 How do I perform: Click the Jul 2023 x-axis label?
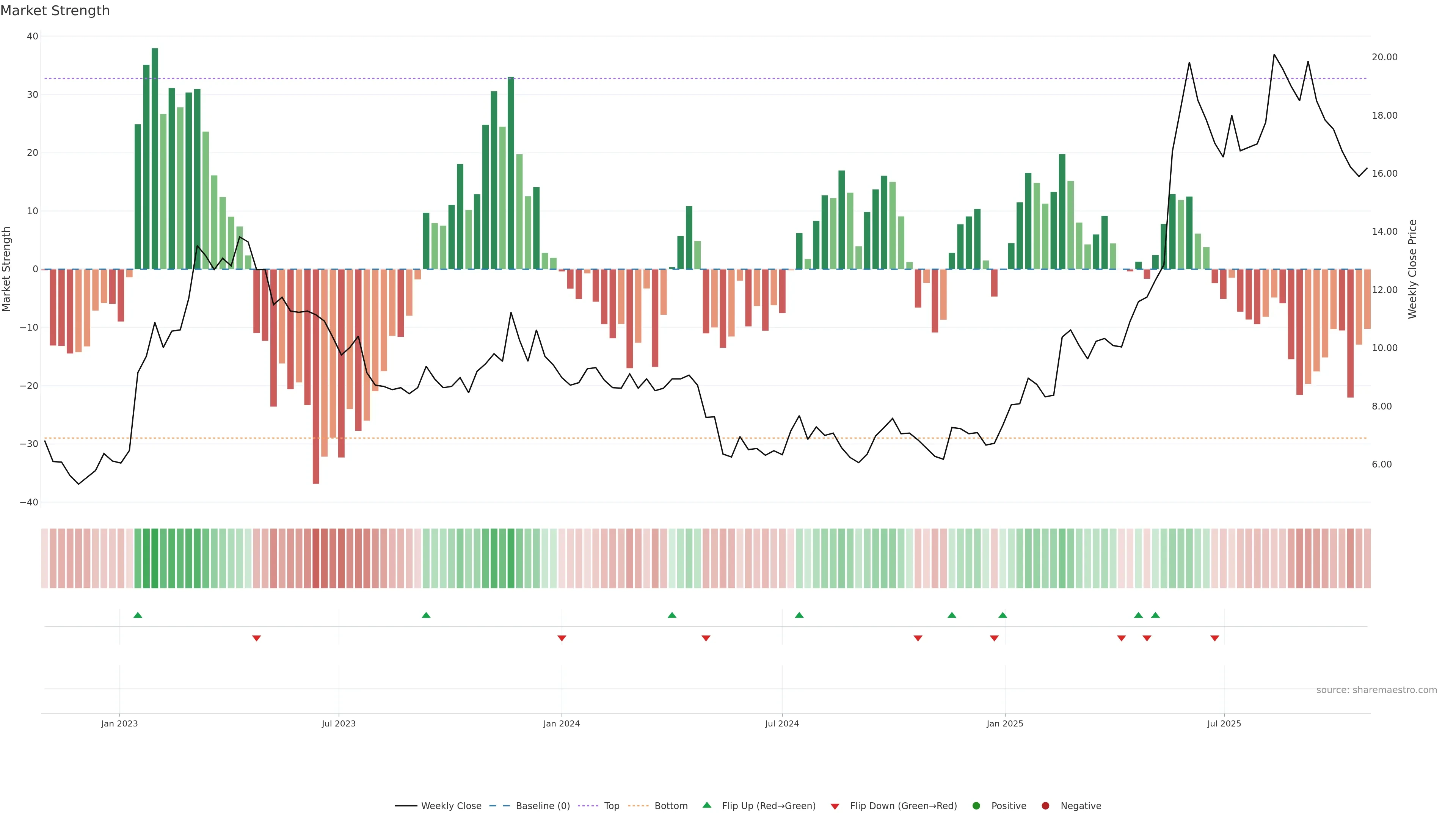(339, 723)
